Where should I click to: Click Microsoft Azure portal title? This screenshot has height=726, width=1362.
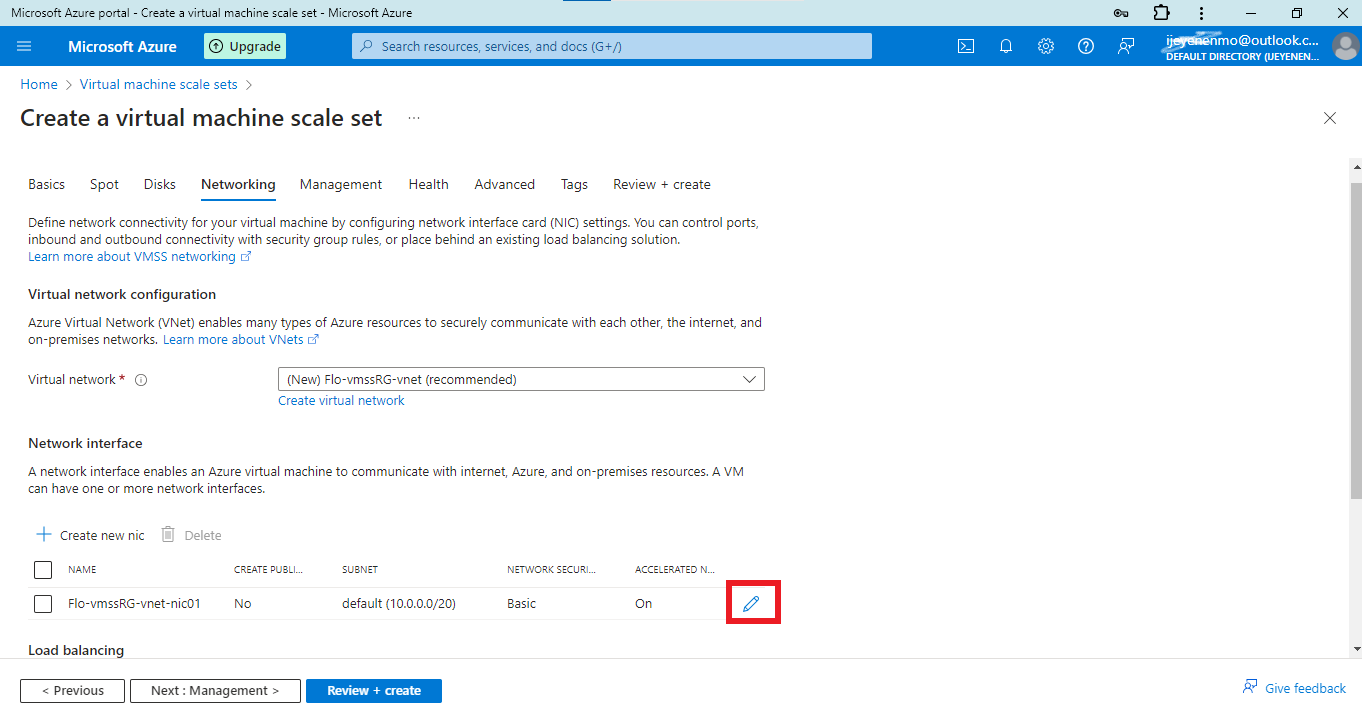pyautogui.click(x=122, y=46)
